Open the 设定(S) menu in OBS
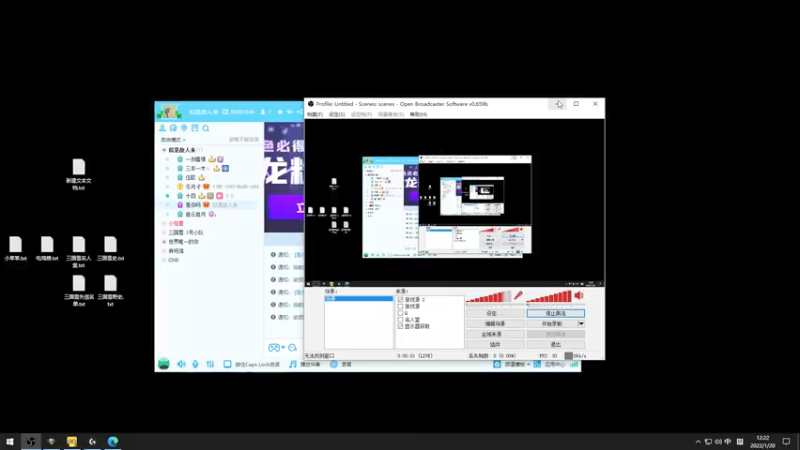This screenshot has height=450, width=800. [337, 114]
